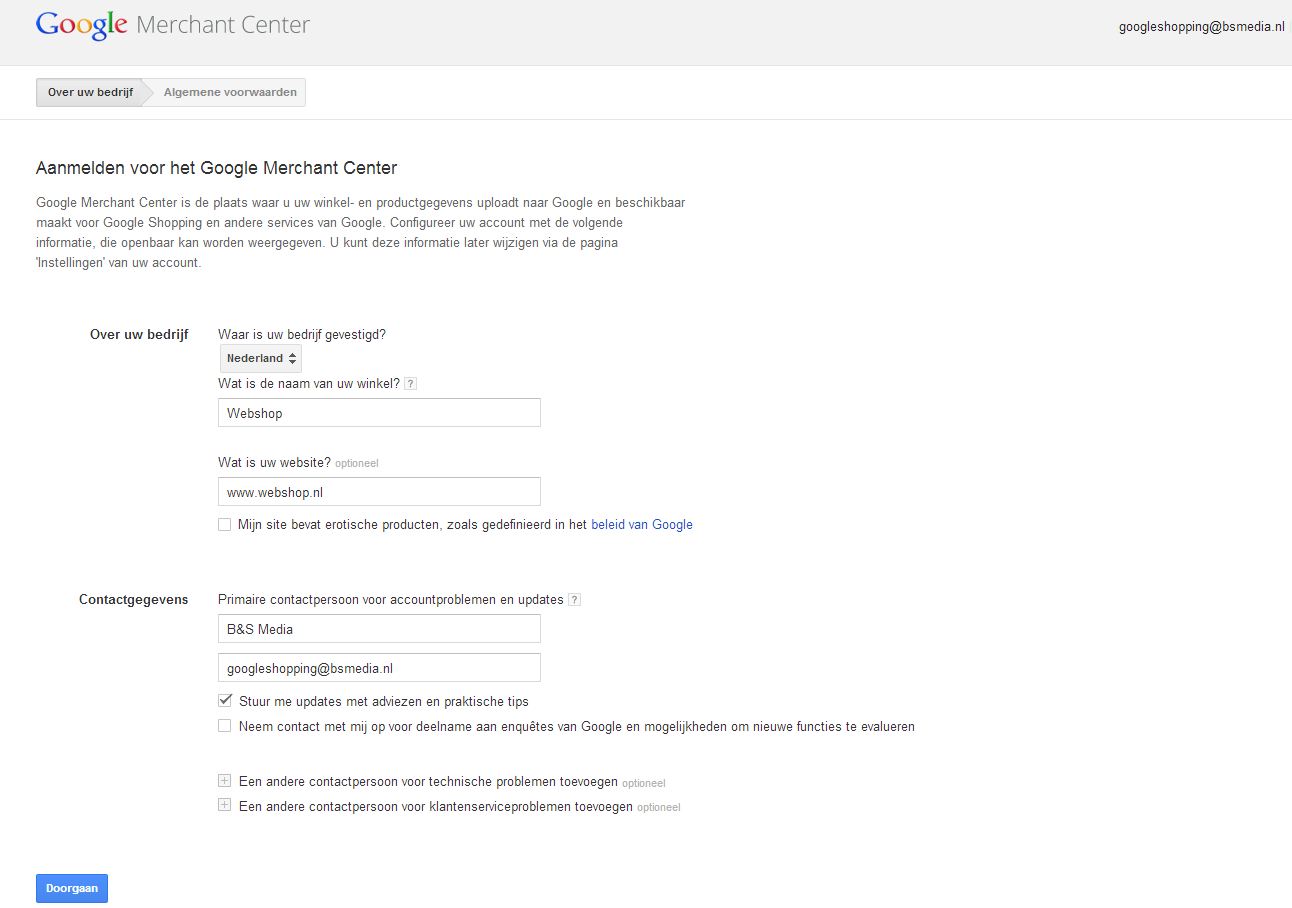Image resolution: width=1292 pixels, height=908 pixels.
Task: Uncheck the updates and tips checkbox
Action: coord(224,701)
